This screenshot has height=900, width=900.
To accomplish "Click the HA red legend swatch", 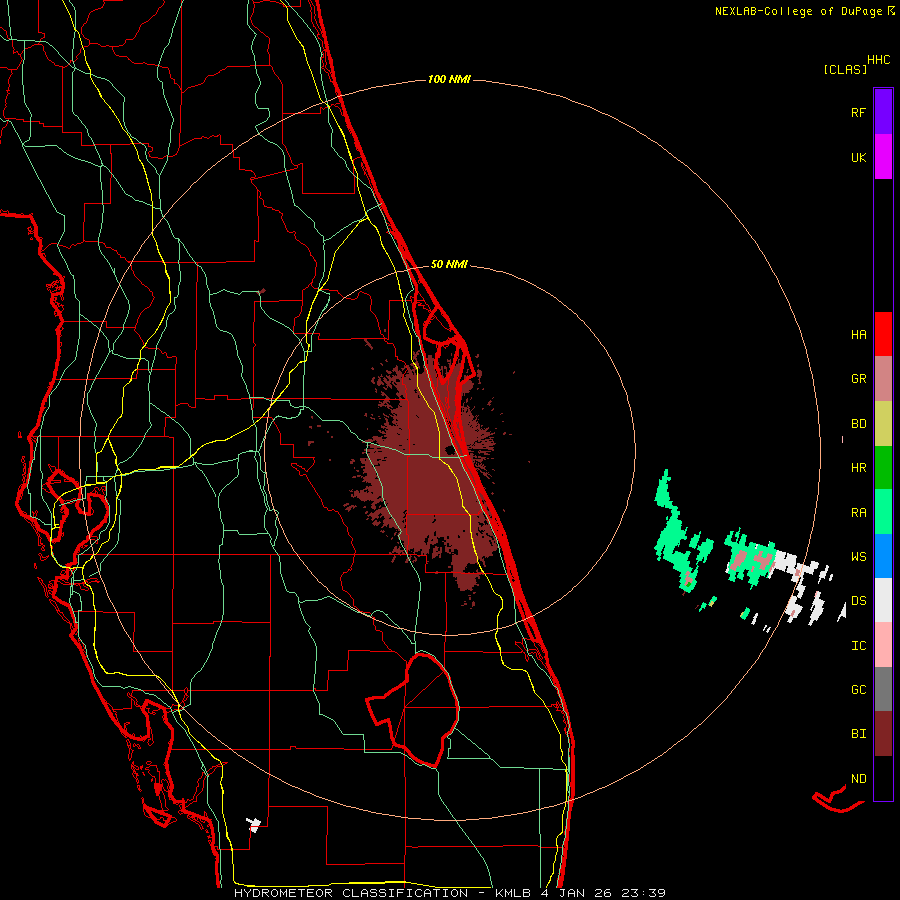I will (883, 334).
